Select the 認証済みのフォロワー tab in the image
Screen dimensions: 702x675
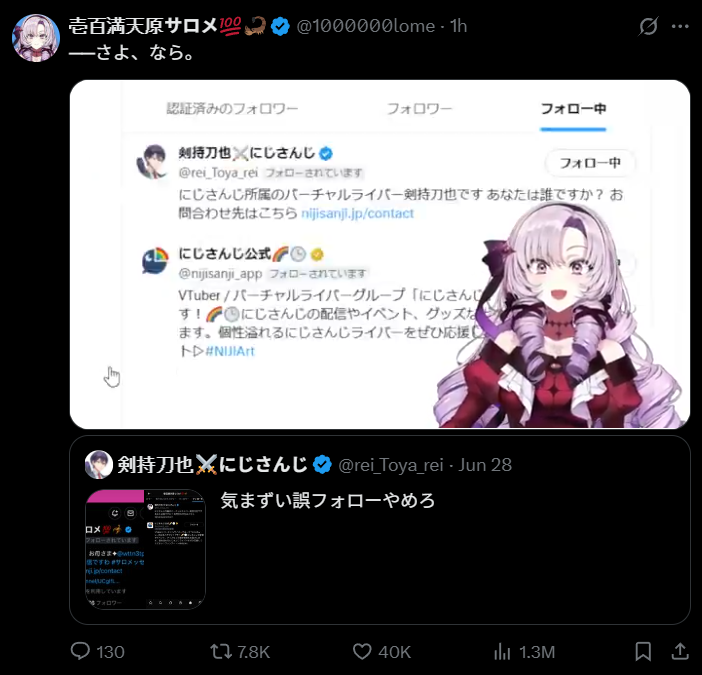click(x=232, y=109)
